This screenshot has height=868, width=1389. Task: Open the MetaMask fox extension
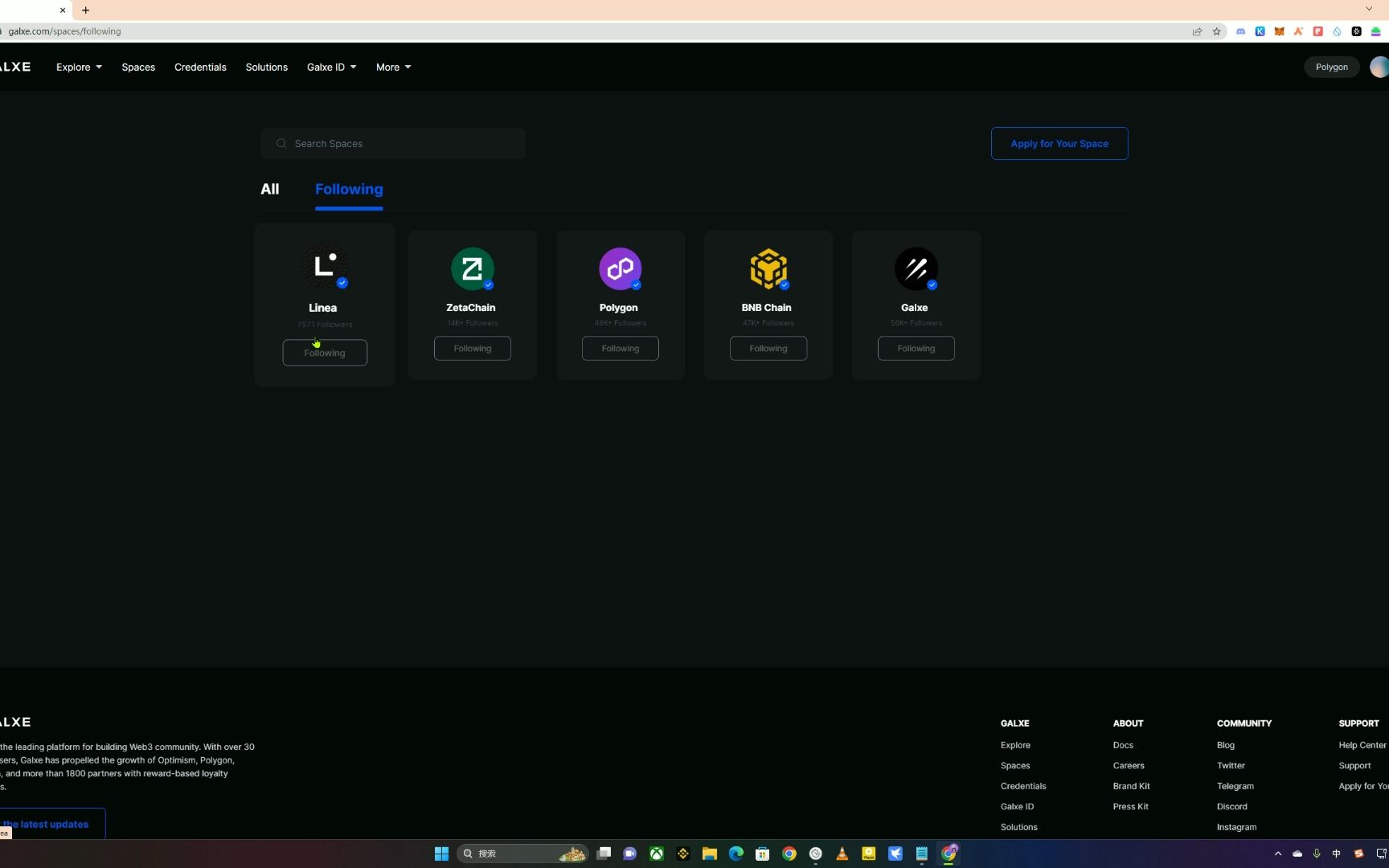click(1279, 31)
